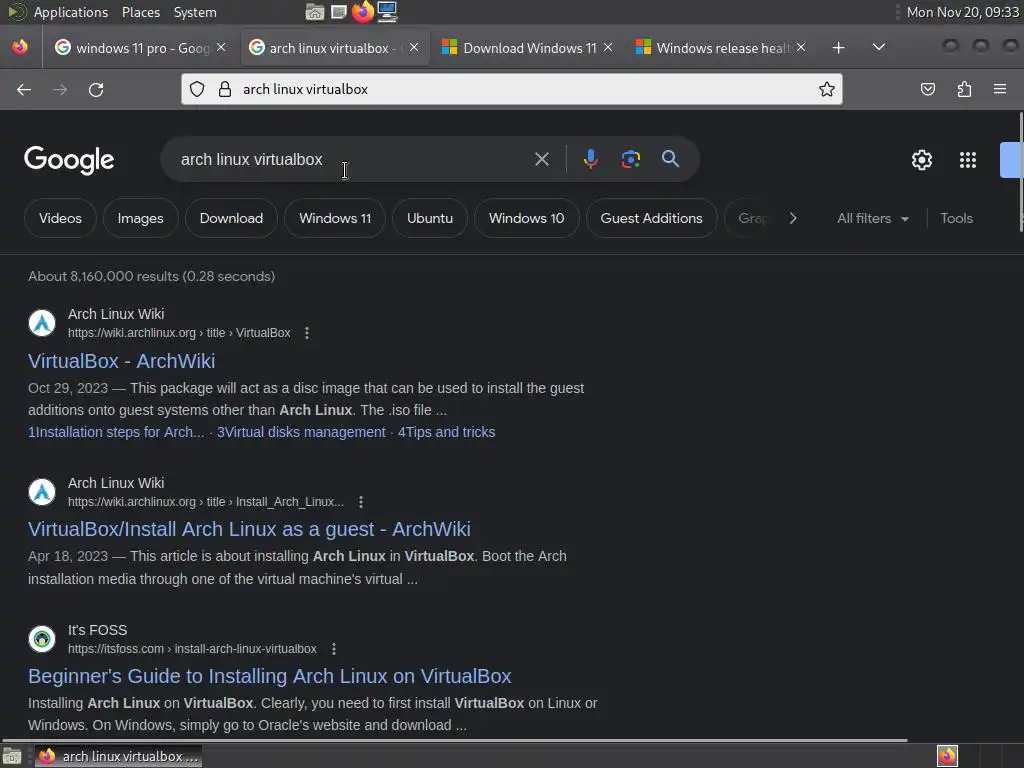
Task: Open more options for the VirtualBox - ArchWiki result
Action: pyautogui.click(x=307, y=333)
